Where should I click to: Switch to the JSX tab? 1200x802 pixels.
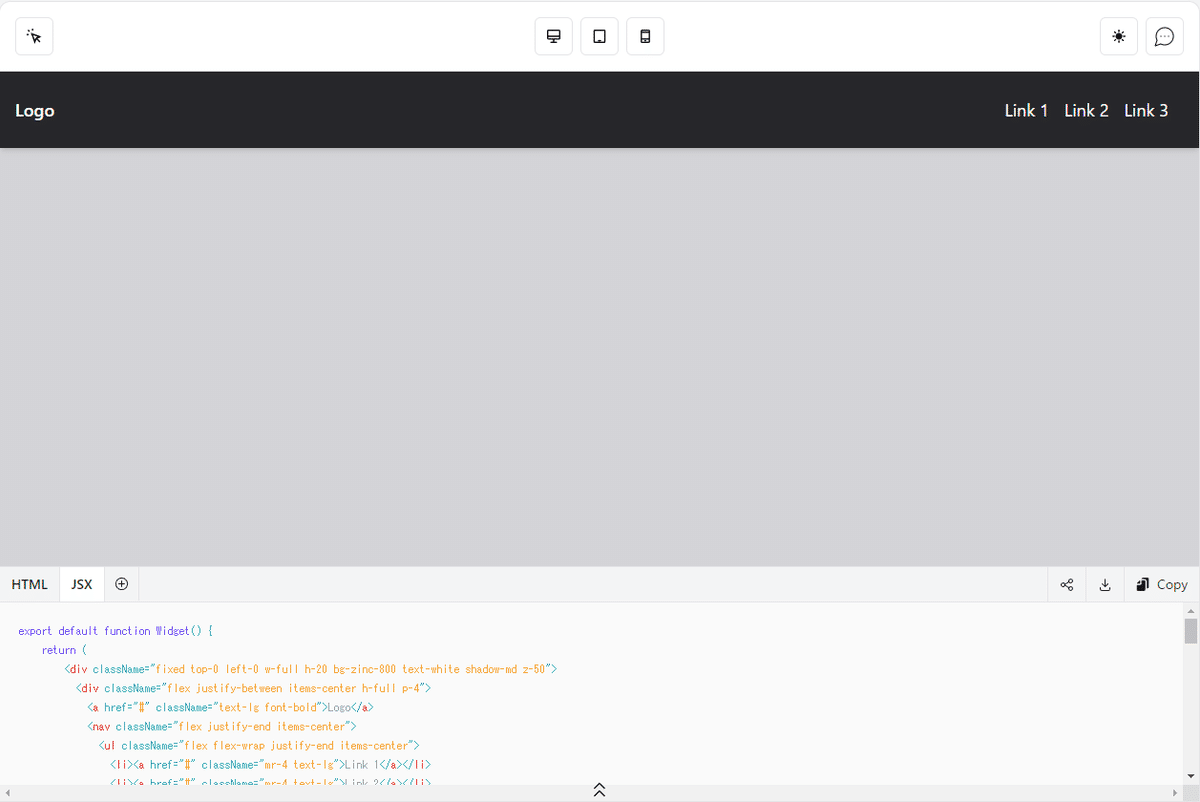[81, 584]
